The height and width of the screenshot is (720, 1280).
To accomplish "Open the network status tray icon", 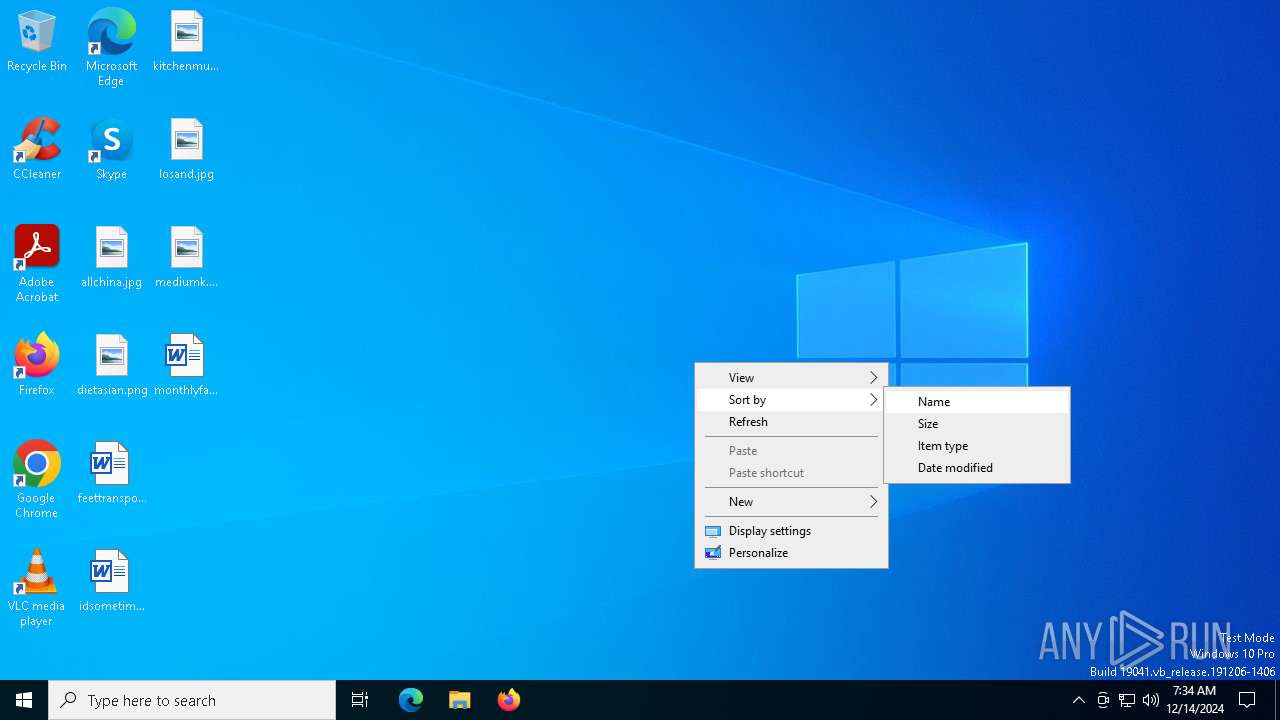I will tap(1127, 700).
